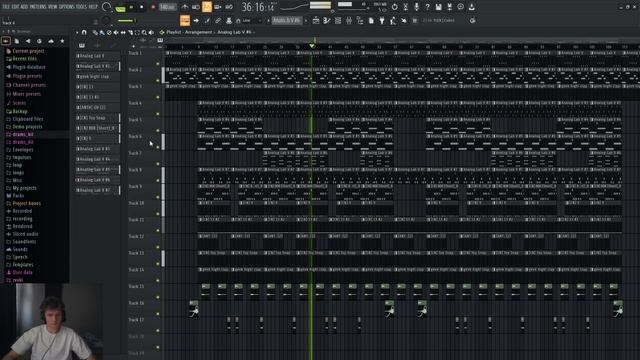Open the plugin picker plug icon
Image resolution: width=640 pixels, height=360 pixels.
point(382,20)
